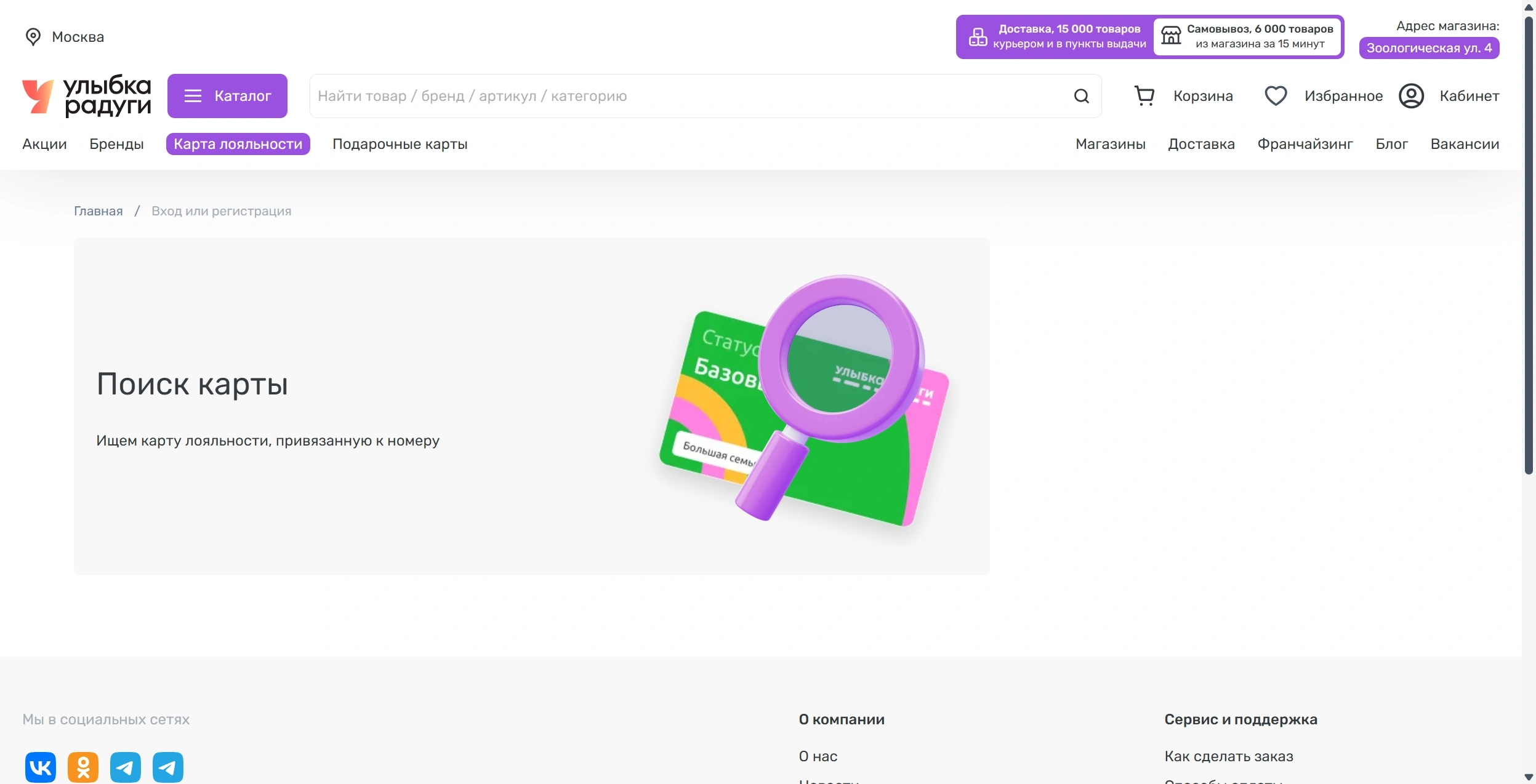Open Избранное text link
This screenshot has width=1536, height=784.
[x=1343, y=96]
